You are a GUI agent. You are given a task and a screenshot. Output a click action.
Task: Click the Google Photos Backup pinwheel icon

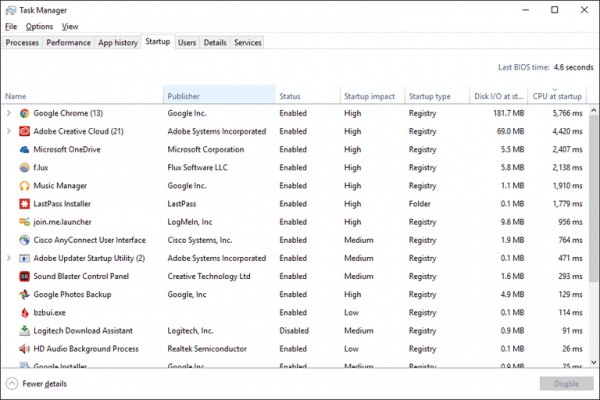pyautogui.click(x=24, y=294)
